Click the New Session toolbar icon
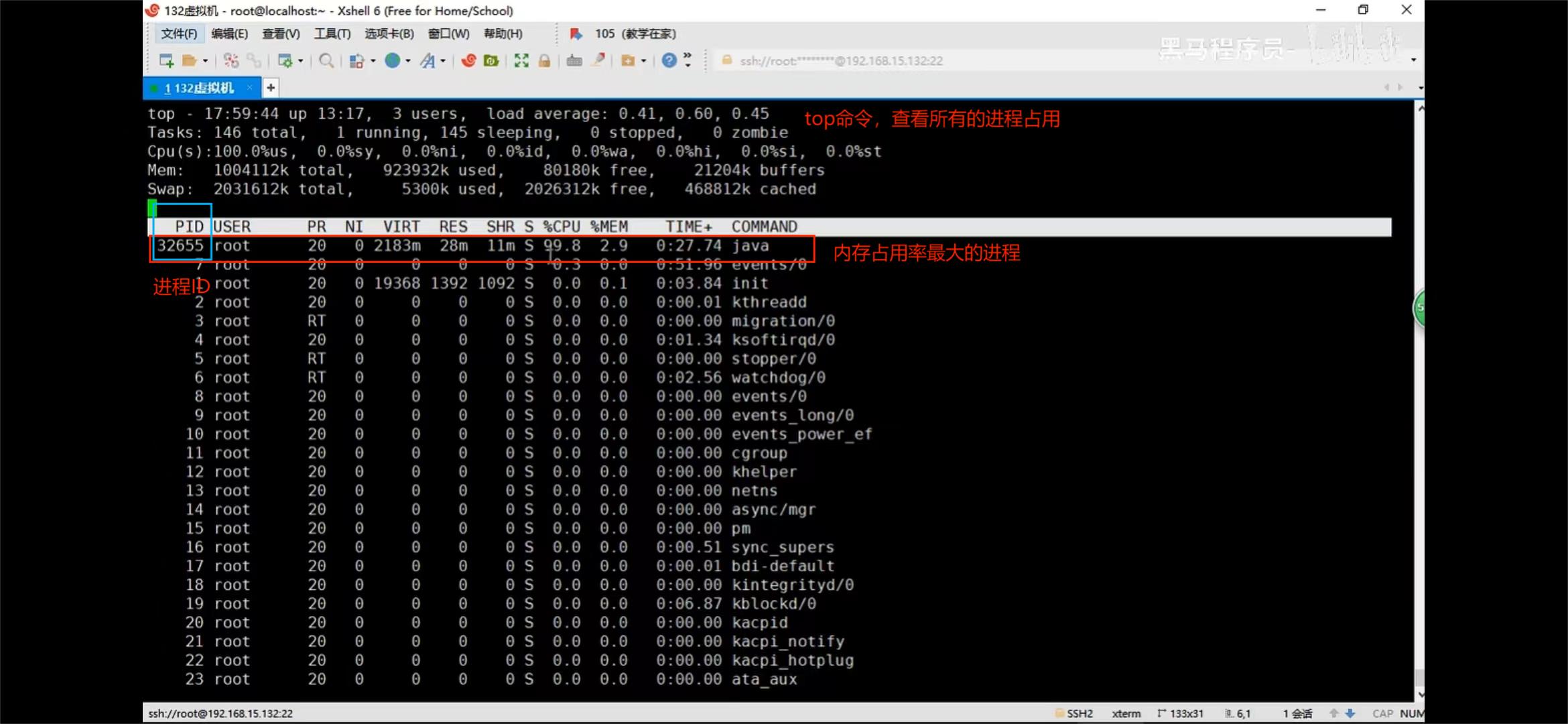The width and height of the screenshot is (1568, 724). coord(166,61)
